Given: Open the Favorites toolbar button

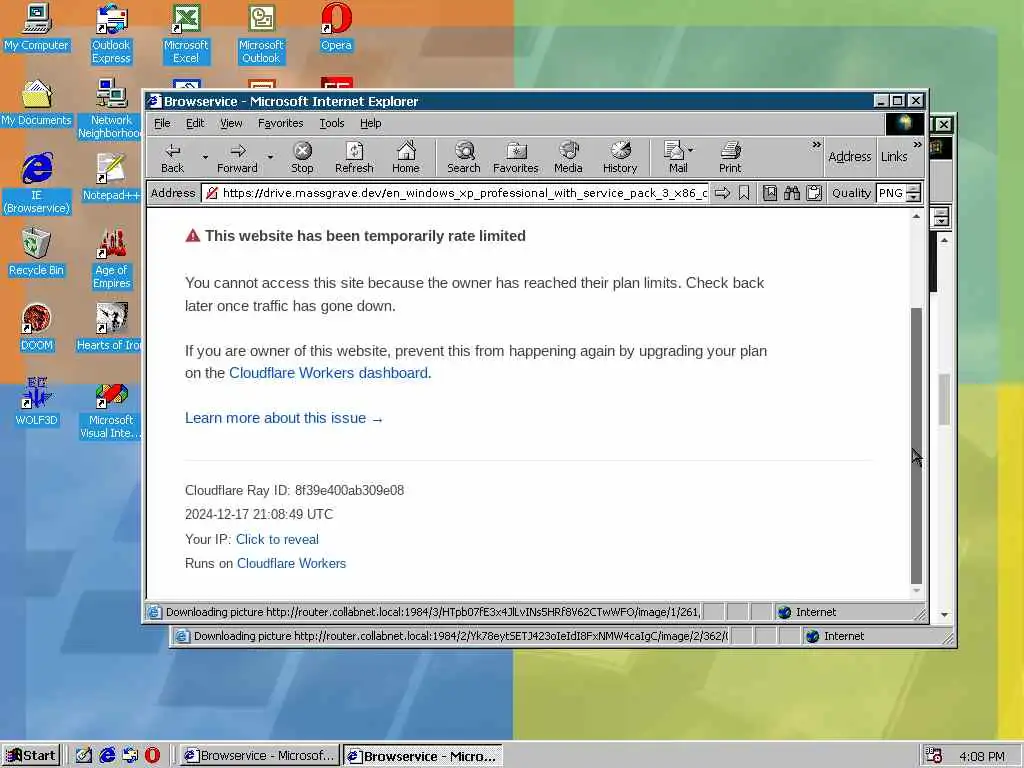Looking at the screenshot, I should point(516,158).
